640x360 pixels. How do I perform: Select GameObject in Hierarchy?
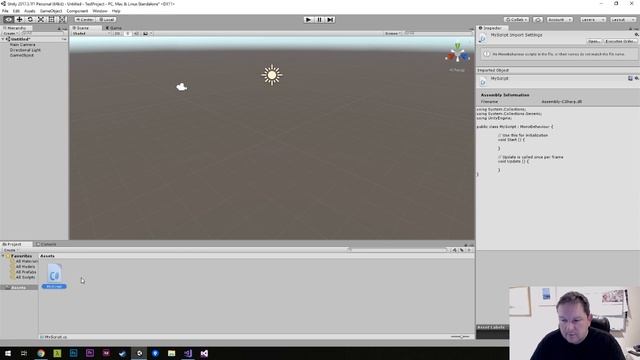pos(22,55)
